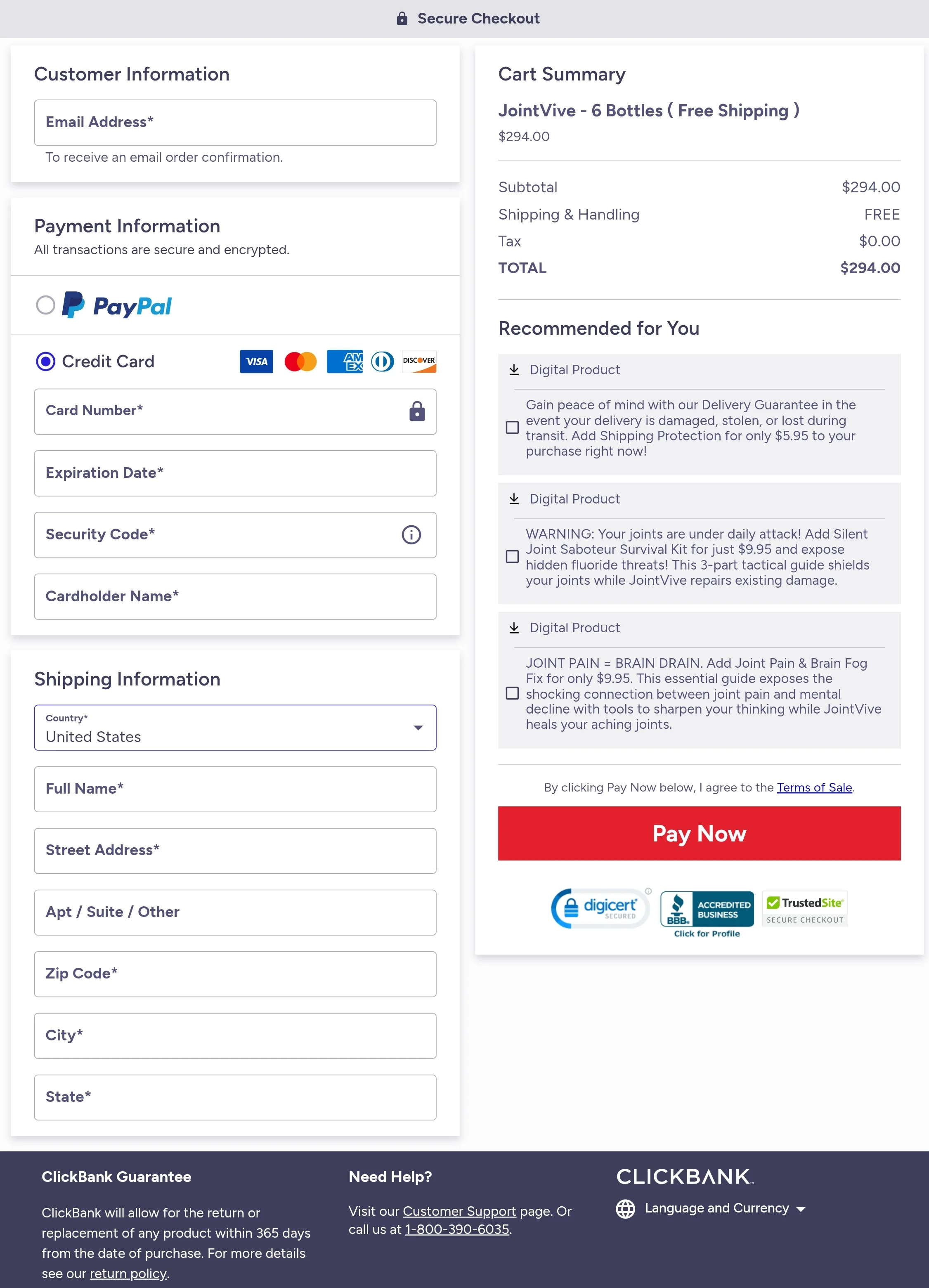
Task: Select PayPal as payment method
Action: click(x=46, y=305)
